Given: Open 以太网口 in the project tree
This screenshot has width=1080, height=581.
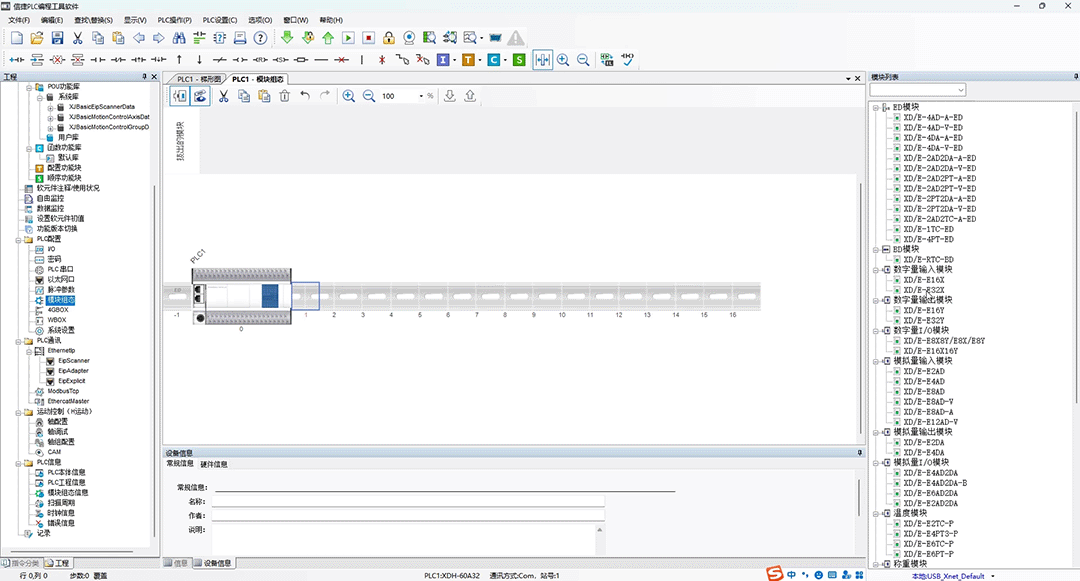Looking at the screenshot, I should [x=61, y=279].
